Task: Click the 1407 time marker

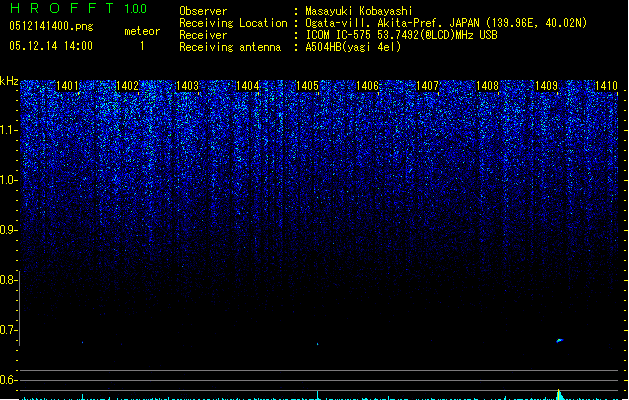Action: pyautogui.click(x=428, y=85)
